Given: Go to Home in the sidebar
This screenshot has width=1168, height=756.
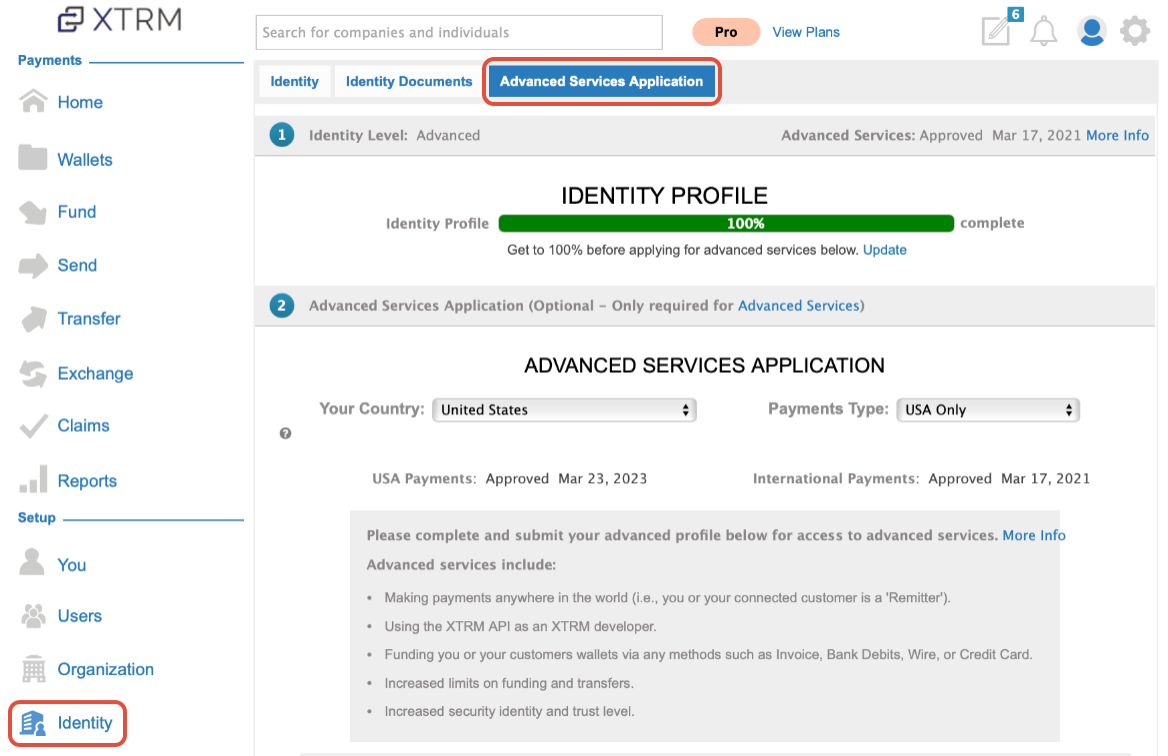Looking at the screenshot, I should (x=80, y=102).
